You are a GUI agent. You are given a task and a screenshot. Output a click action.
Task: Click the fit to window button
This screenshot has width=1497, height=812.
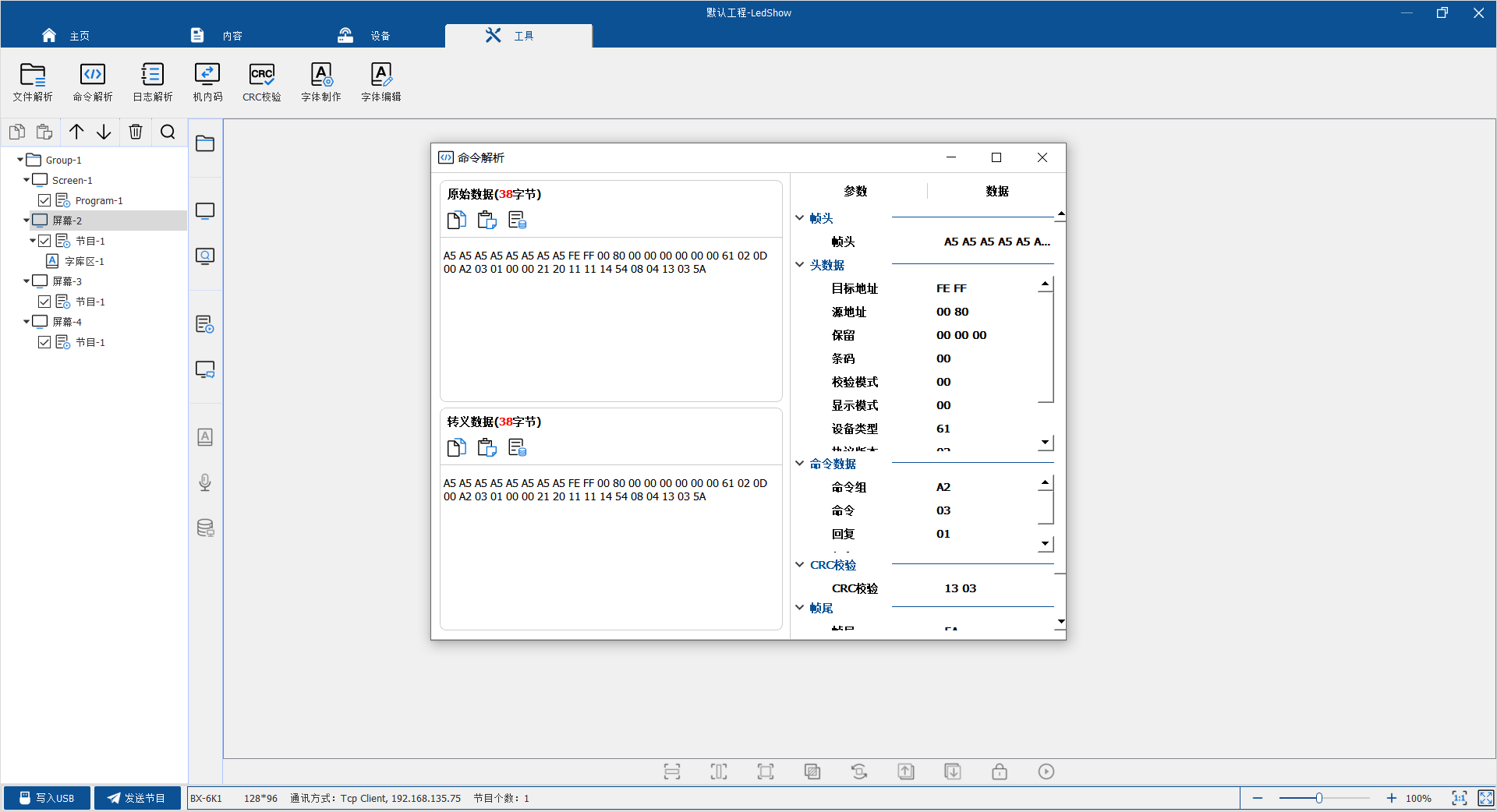[1486, 798]
